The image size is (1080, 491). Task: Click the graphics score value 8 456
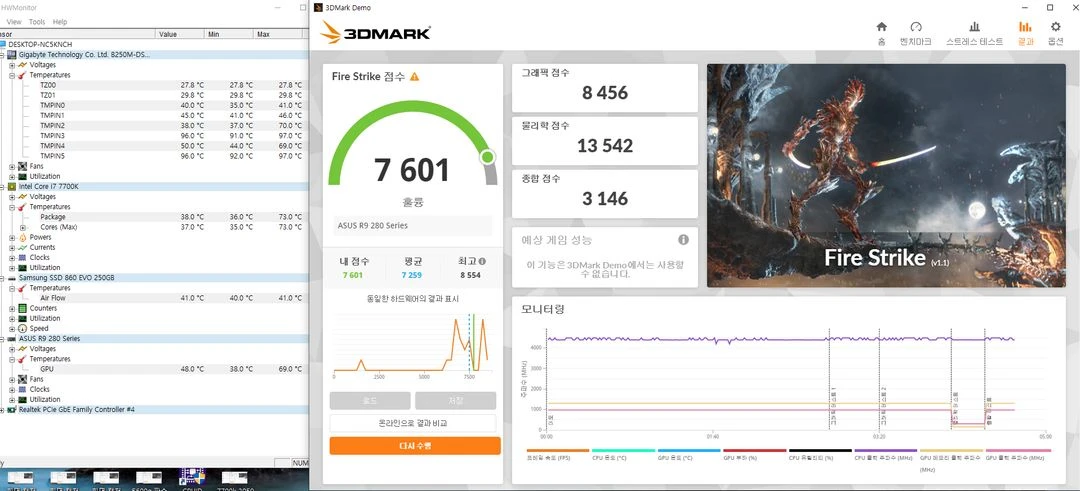pos(605,93)
